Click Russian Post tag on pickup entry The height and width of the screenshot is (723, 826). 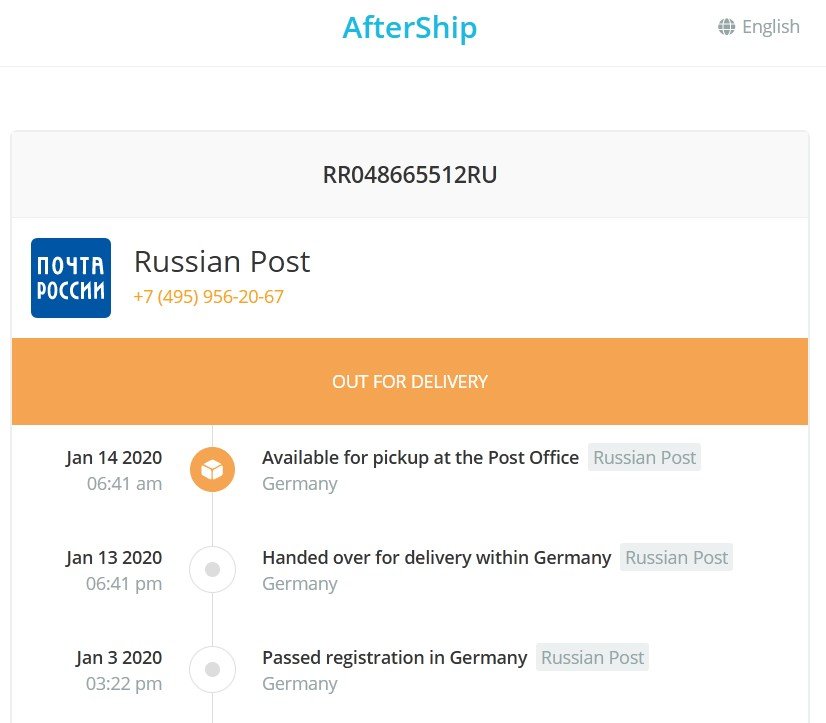(644, 457)
